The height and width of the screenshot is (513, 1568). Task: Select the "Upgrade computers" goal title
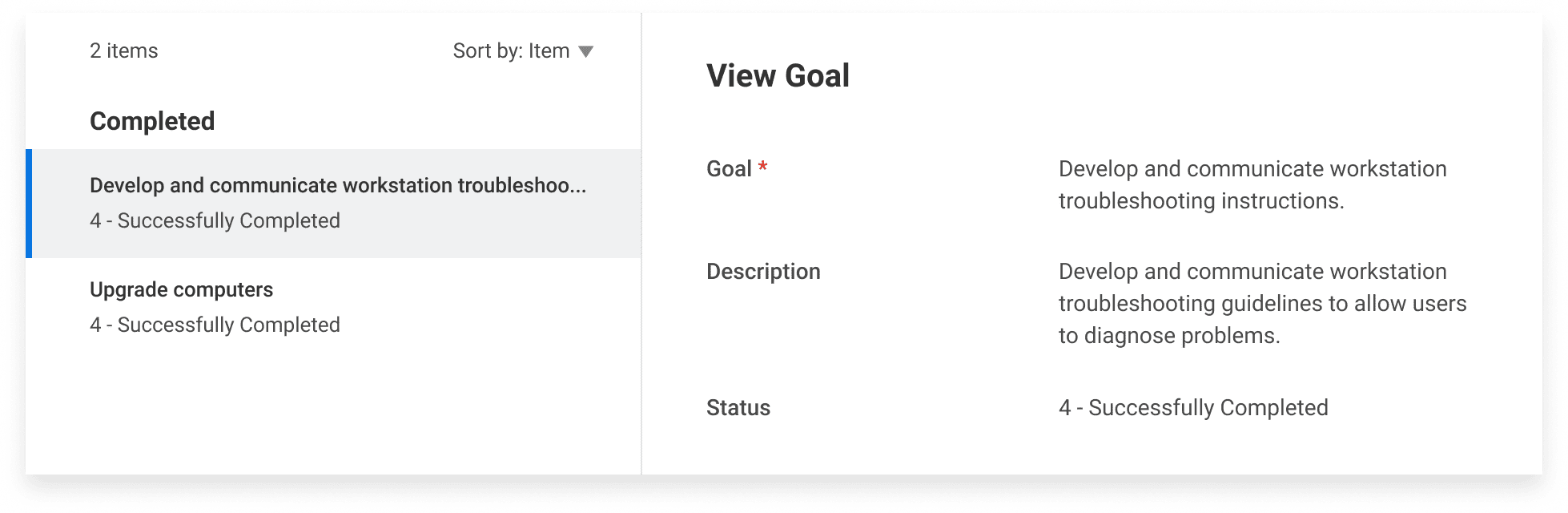pos(181,289)
